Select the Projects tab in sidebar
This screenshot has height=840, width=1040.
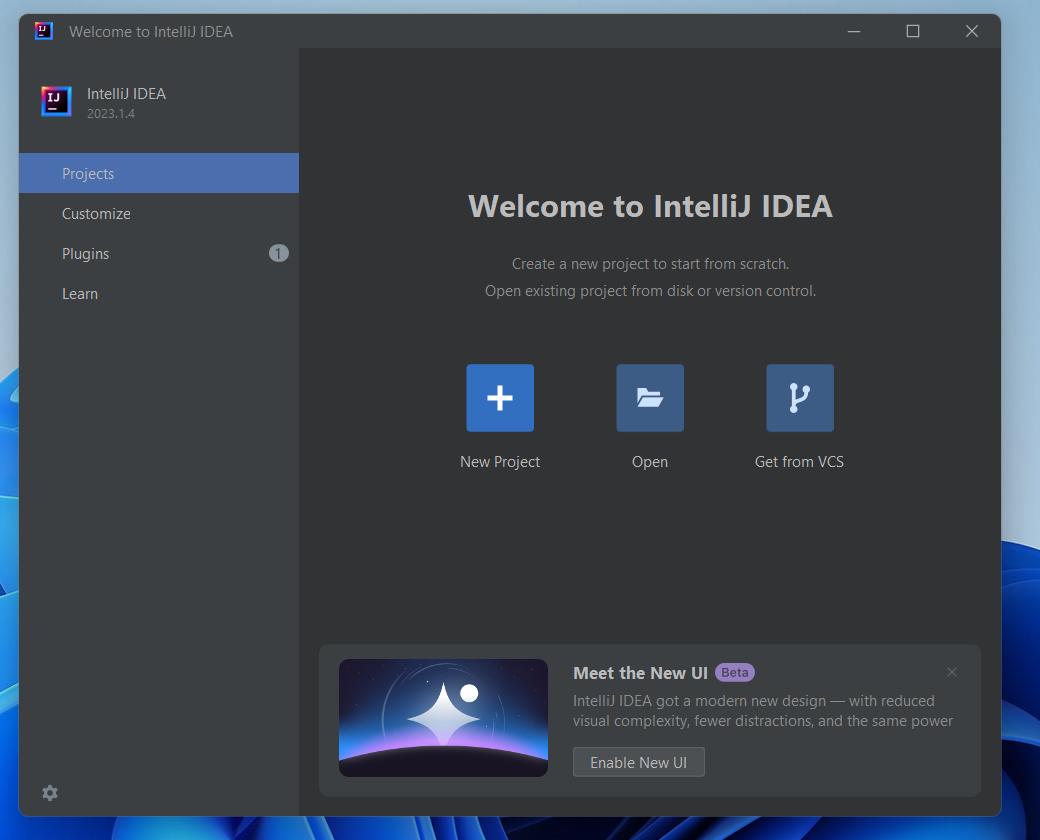(88, 174)
